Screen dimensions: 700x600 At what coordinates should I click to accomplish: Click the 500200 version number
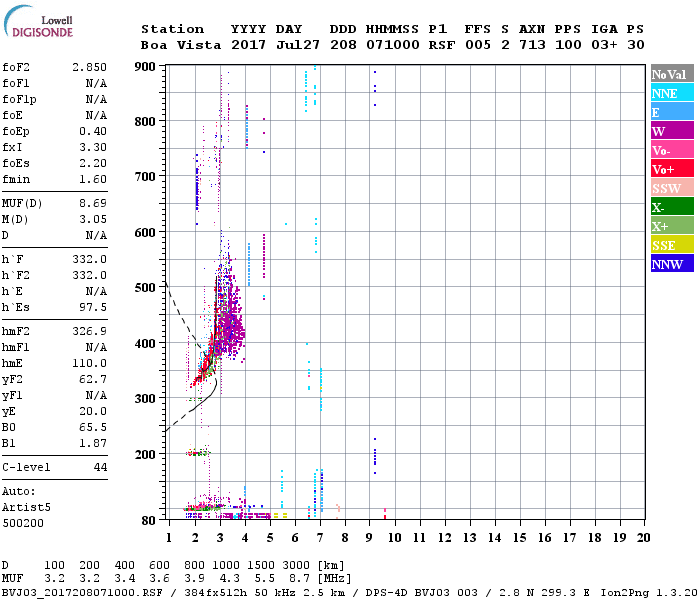(23, 523)
